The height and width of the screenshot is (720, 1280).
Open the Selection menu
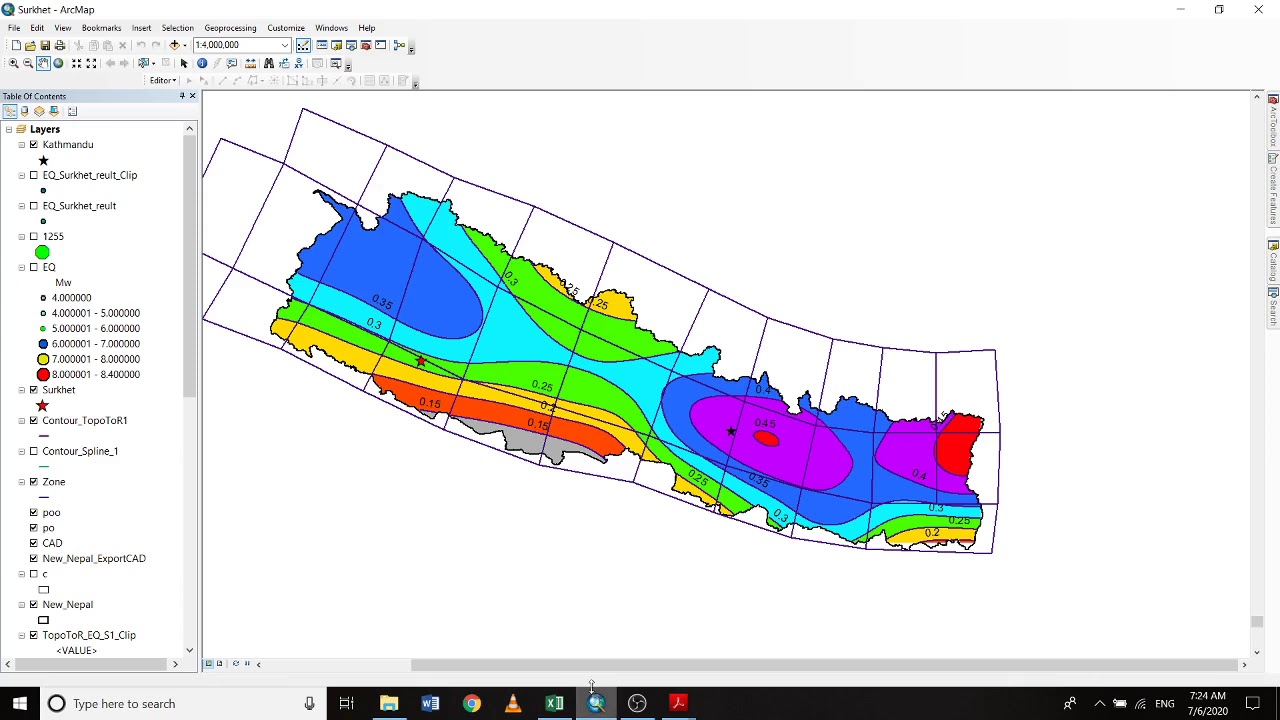click(177, 28)
